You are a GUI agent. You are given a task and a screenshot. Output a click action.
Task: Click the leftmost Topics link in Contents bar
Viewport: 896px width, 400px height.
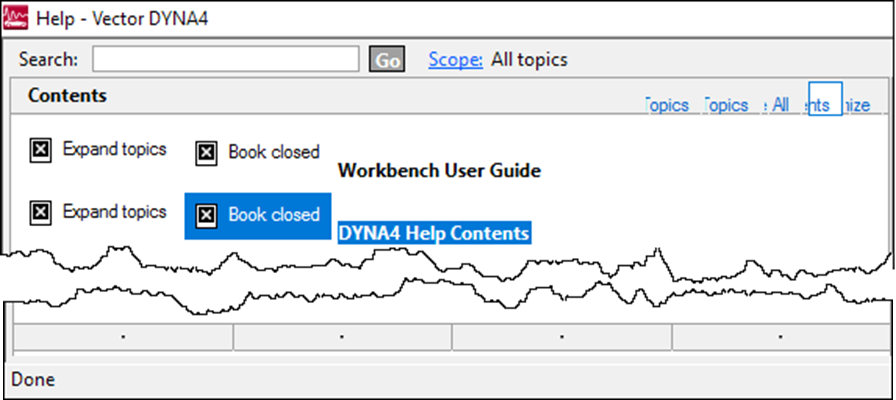click(667, 105)
